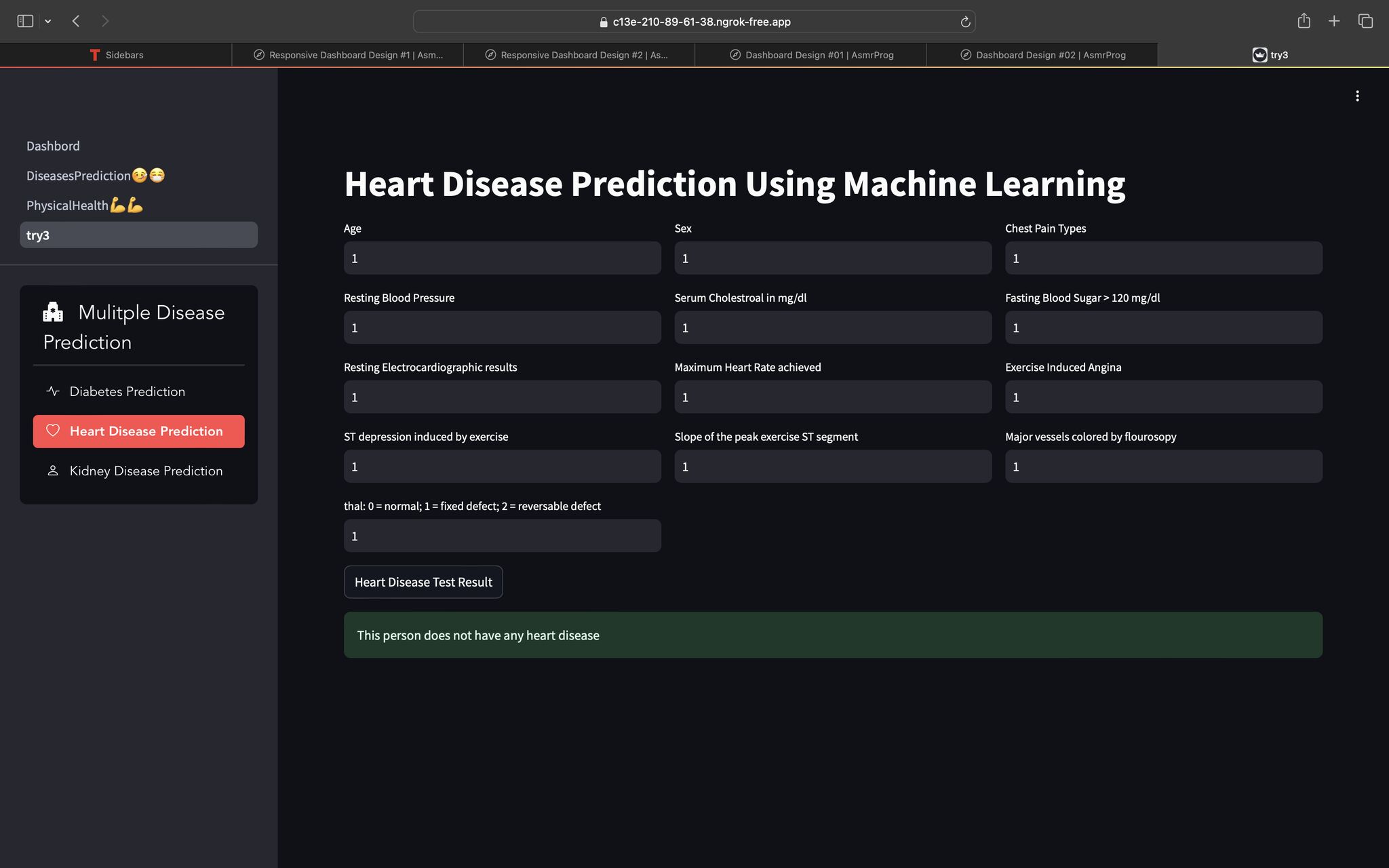
Task: Click the person icon for Kidney Disease Prediction
Action: pyautogui.click(x=53, y=471)
